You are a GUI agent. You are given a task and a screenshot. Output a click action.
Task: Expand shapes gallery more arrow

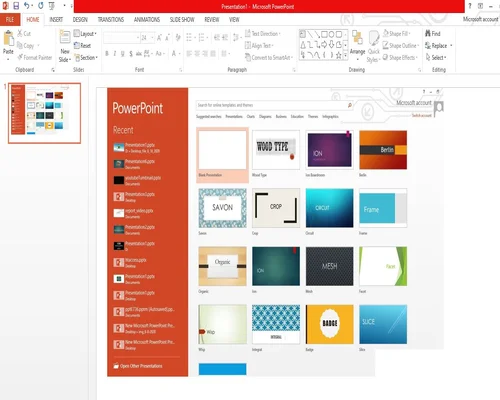(345, 57)
